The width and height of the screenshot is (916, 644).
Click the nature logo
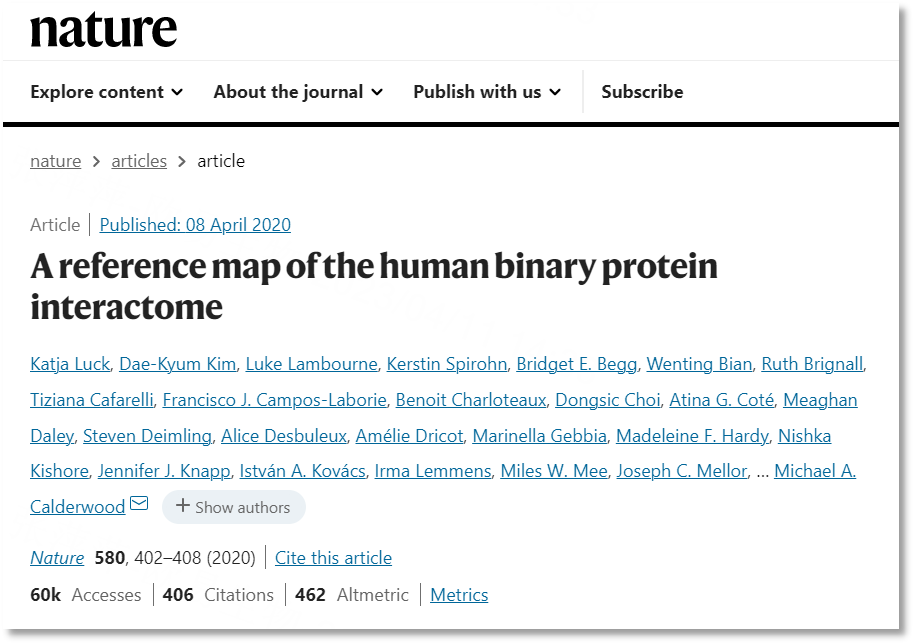pyautogui.click(x=103, y=29)
